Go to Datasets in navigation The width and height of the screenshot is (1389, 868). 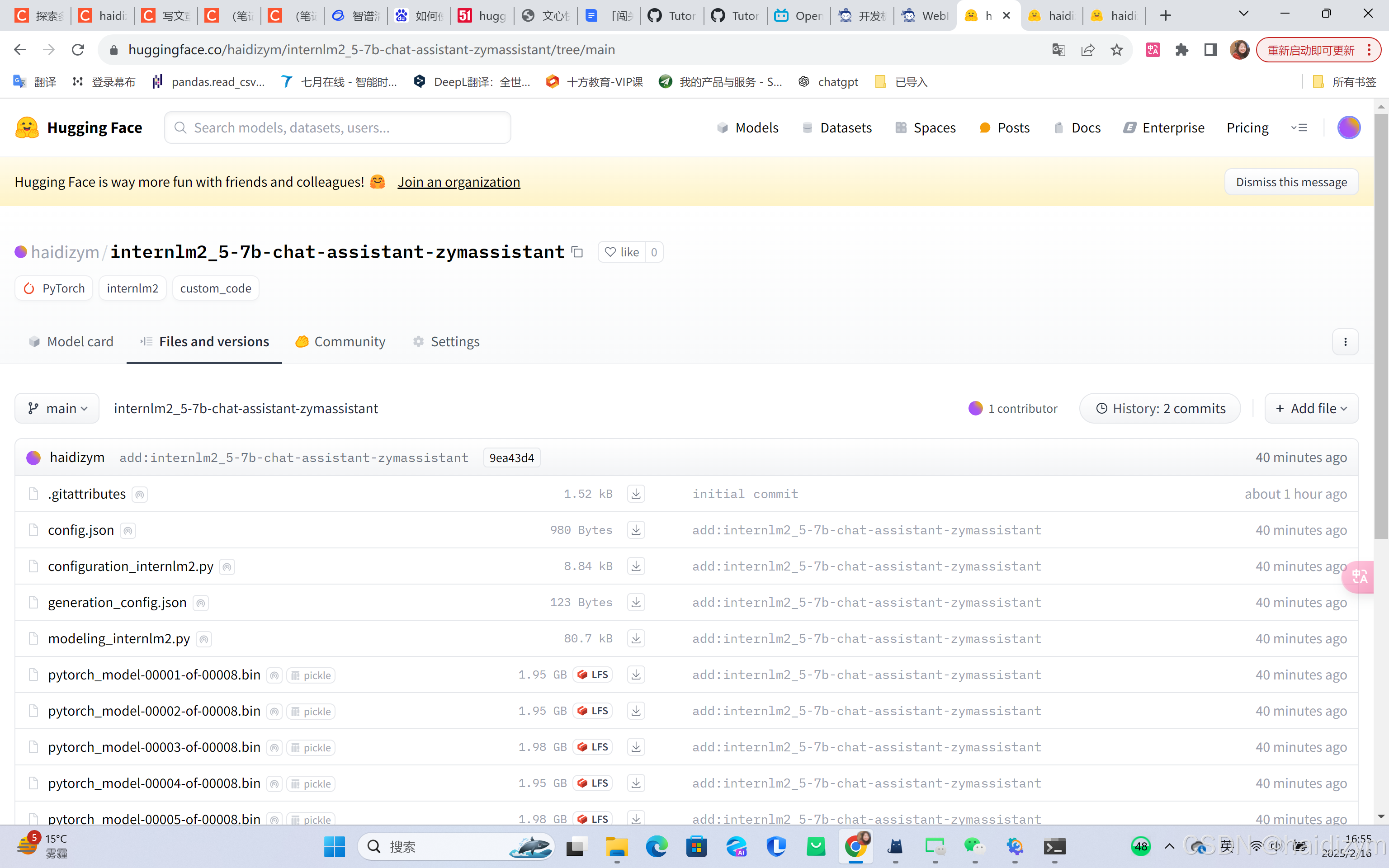coord(837,127)
